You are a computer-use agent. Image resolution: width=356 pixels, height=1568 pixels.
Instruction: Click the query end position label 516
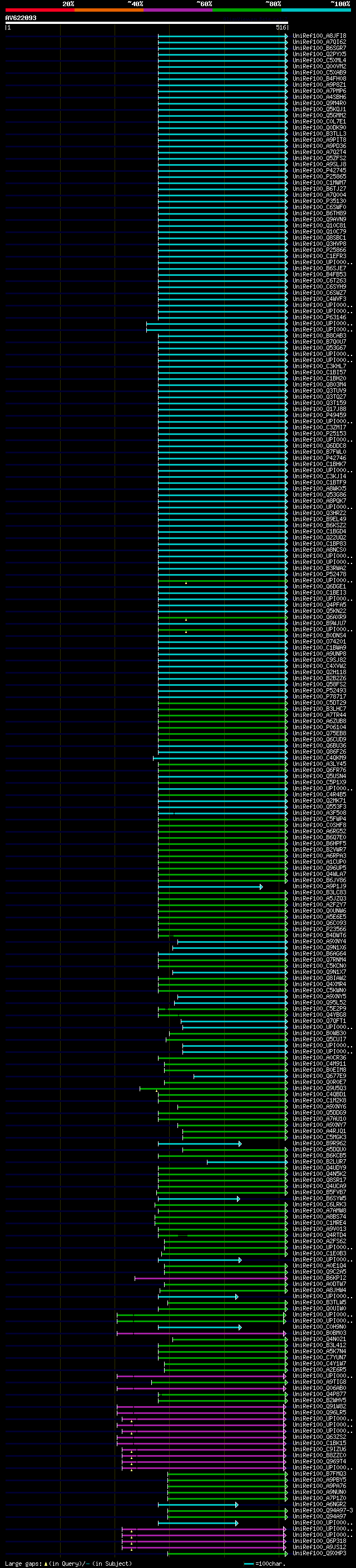[x=281, y=27]
